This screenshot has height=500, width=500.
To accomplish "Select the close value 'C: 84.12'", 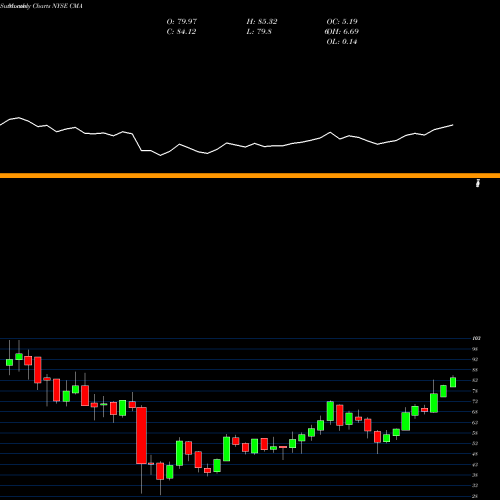I will (181, 32).
